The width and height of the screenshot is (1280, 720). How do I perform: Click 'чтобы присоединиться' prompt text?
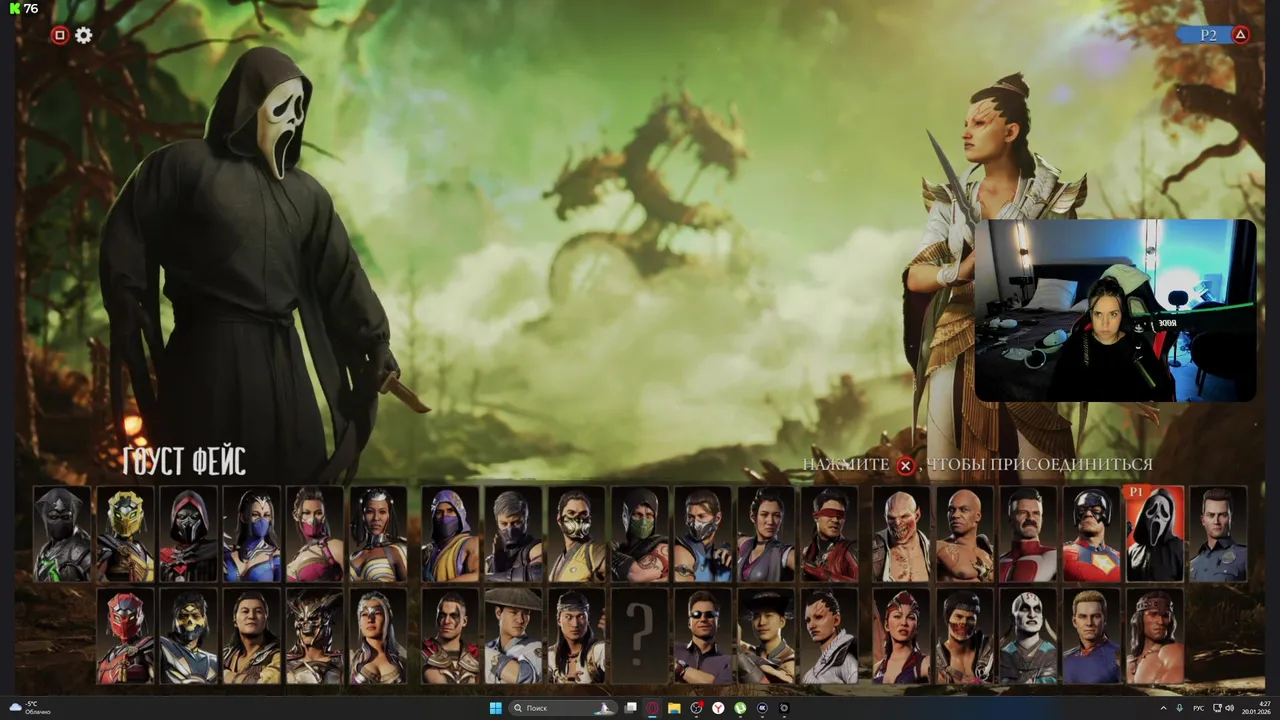(x=1039, y=465)
